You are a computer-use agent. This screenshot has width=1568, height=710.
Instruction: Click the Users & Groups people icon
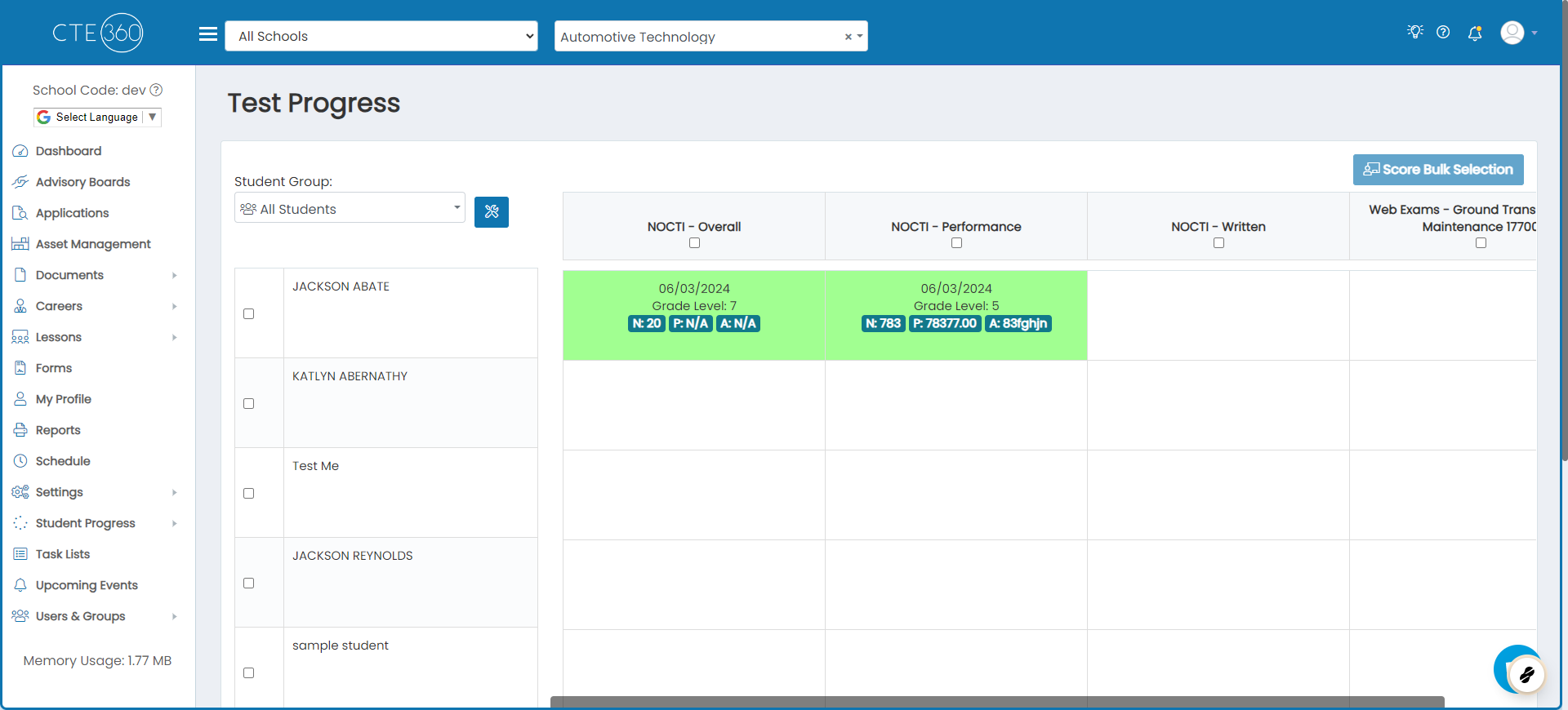point(20,616)
